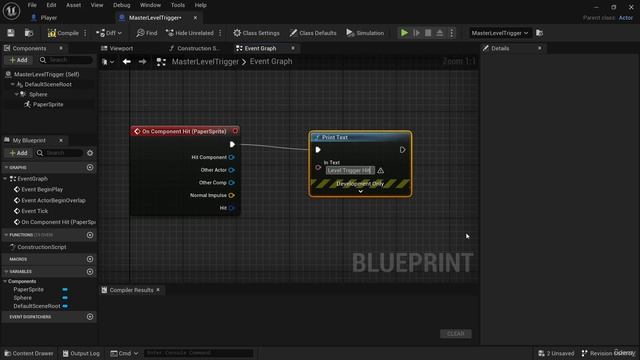Open Class Defaults

click(313, 33)
